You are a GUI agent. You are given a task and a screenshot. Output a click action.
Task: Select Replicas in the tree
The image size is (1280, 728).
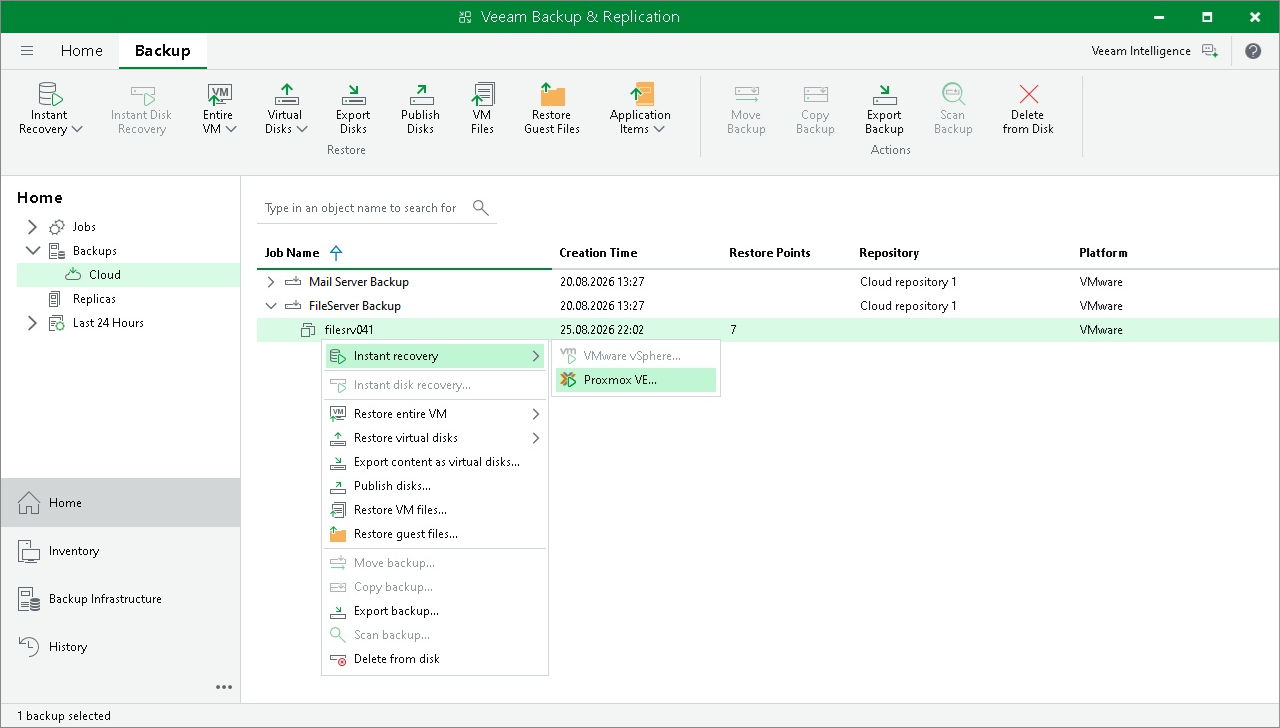pyautogui.click(x=94, y=299)
